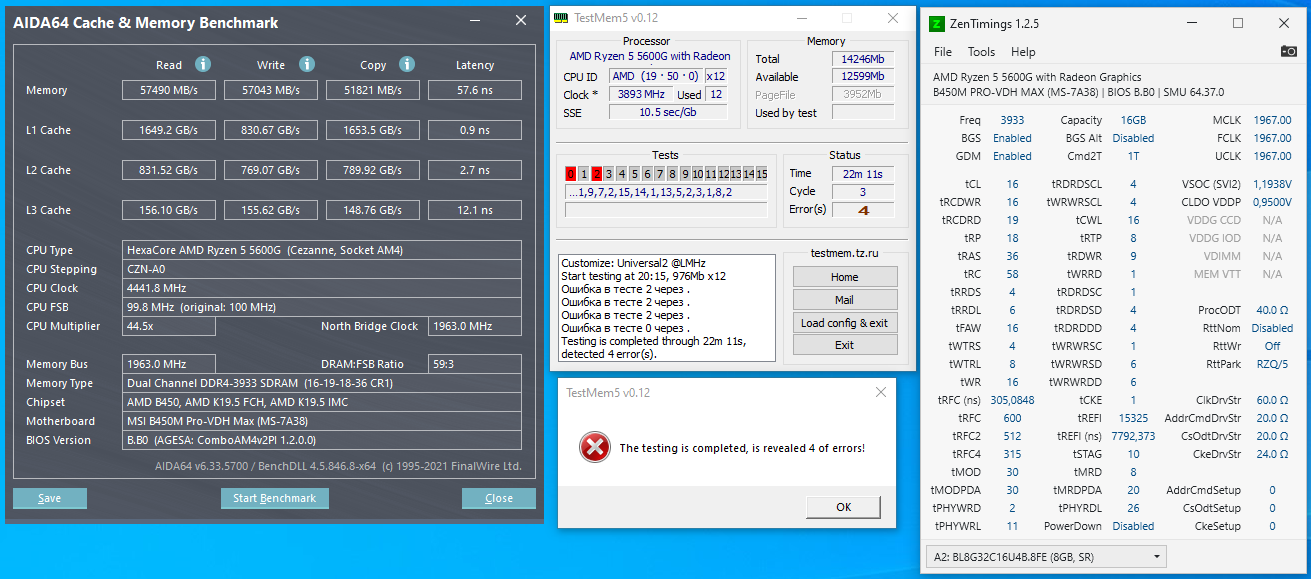Click L3 Cache Latency value 12.1 ns
Screen dimensions: 1311x579
[x=474, y=210]
